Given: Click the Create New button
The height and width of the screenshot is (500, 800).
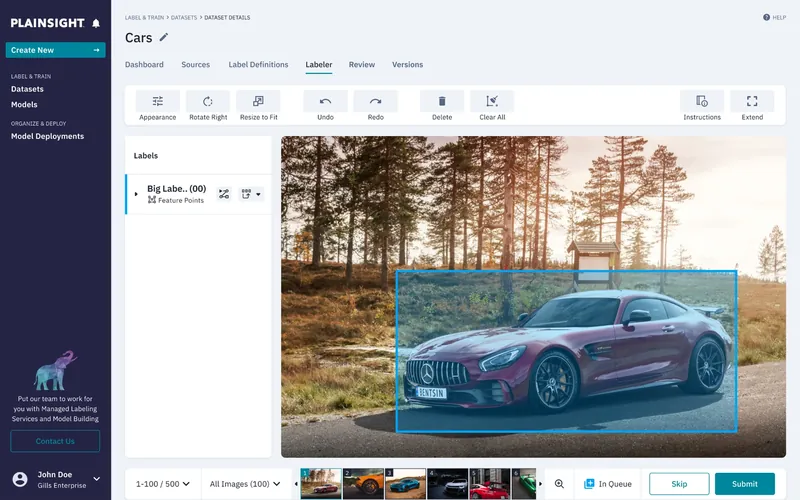Looking at the screenshot, I should (x=56, y=50).
